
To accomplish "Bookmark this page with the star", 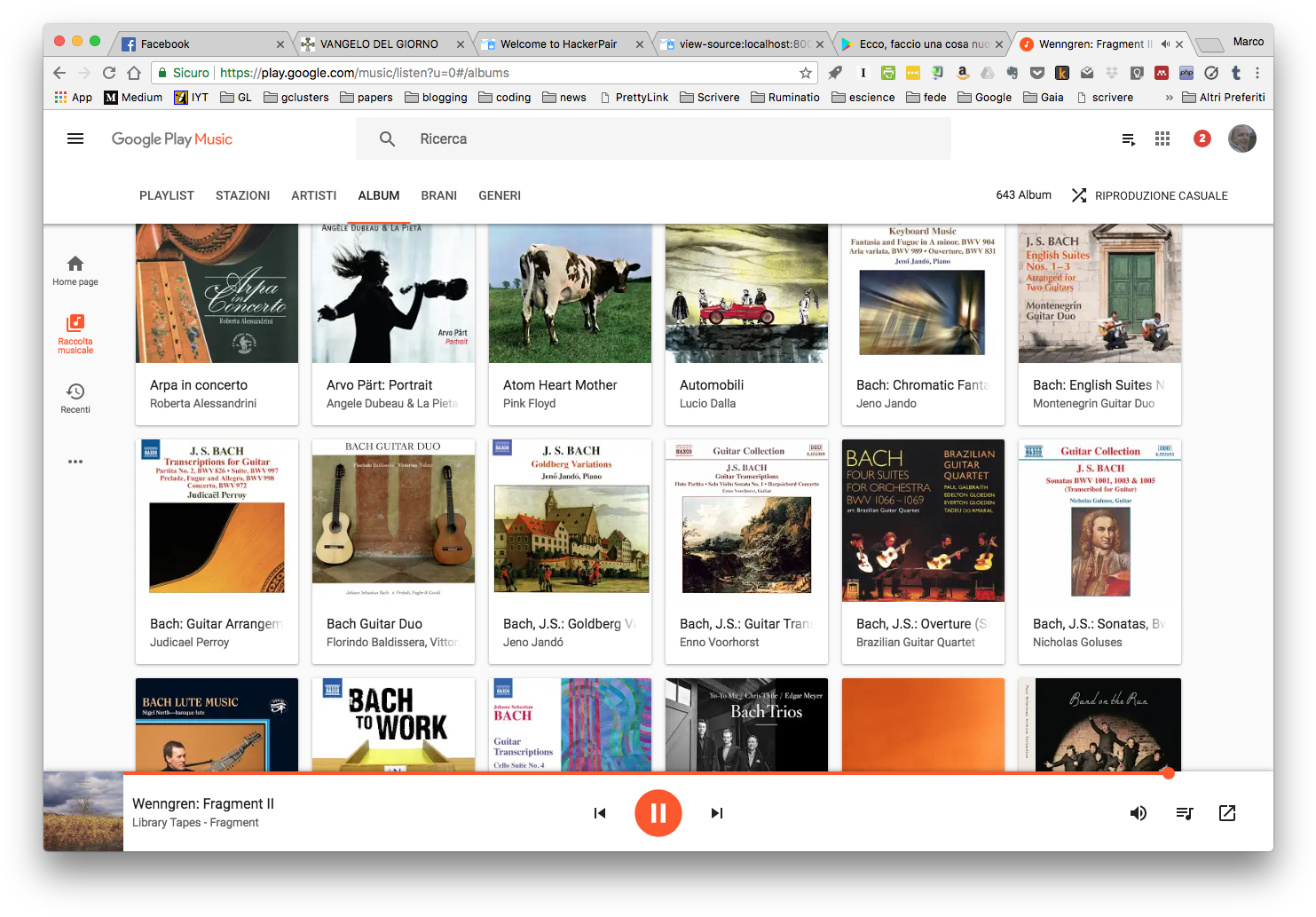I will tap(806, 73).
